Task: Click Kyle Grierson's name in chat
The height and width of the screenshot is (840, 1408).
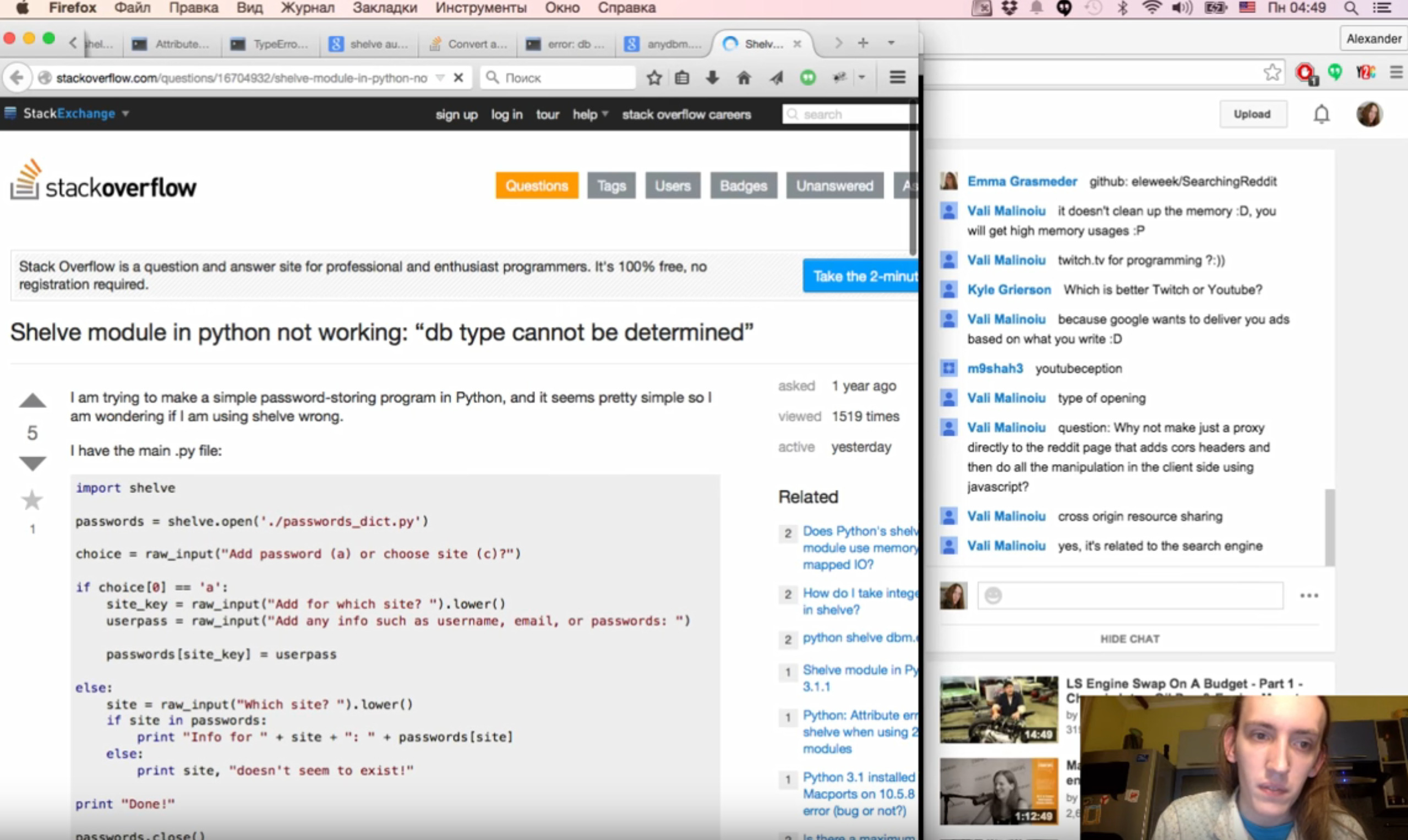Action: (1009, 289)
